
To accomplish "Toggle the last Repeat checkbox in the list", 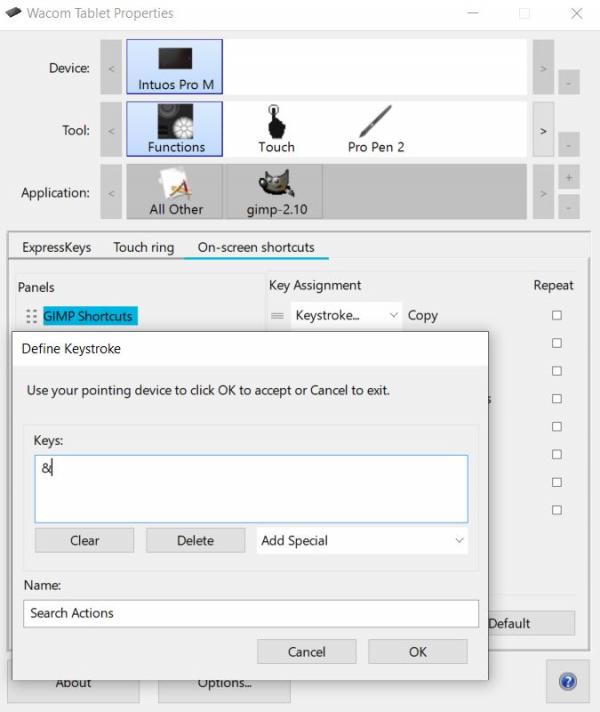I will click(x=557, y=510).
